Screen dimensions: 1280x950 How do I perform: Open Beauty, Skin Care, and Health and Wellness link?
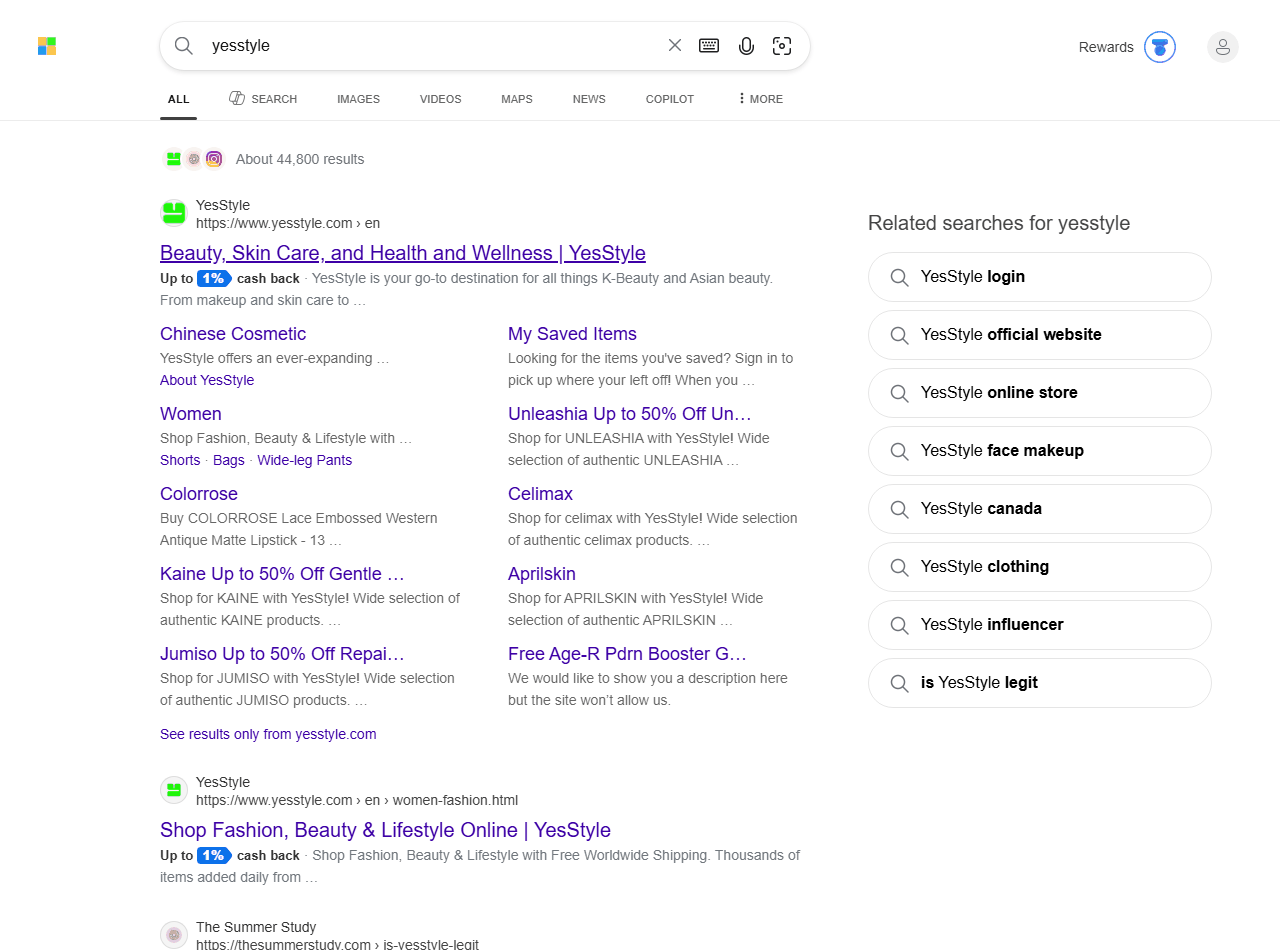click(403, 253)
